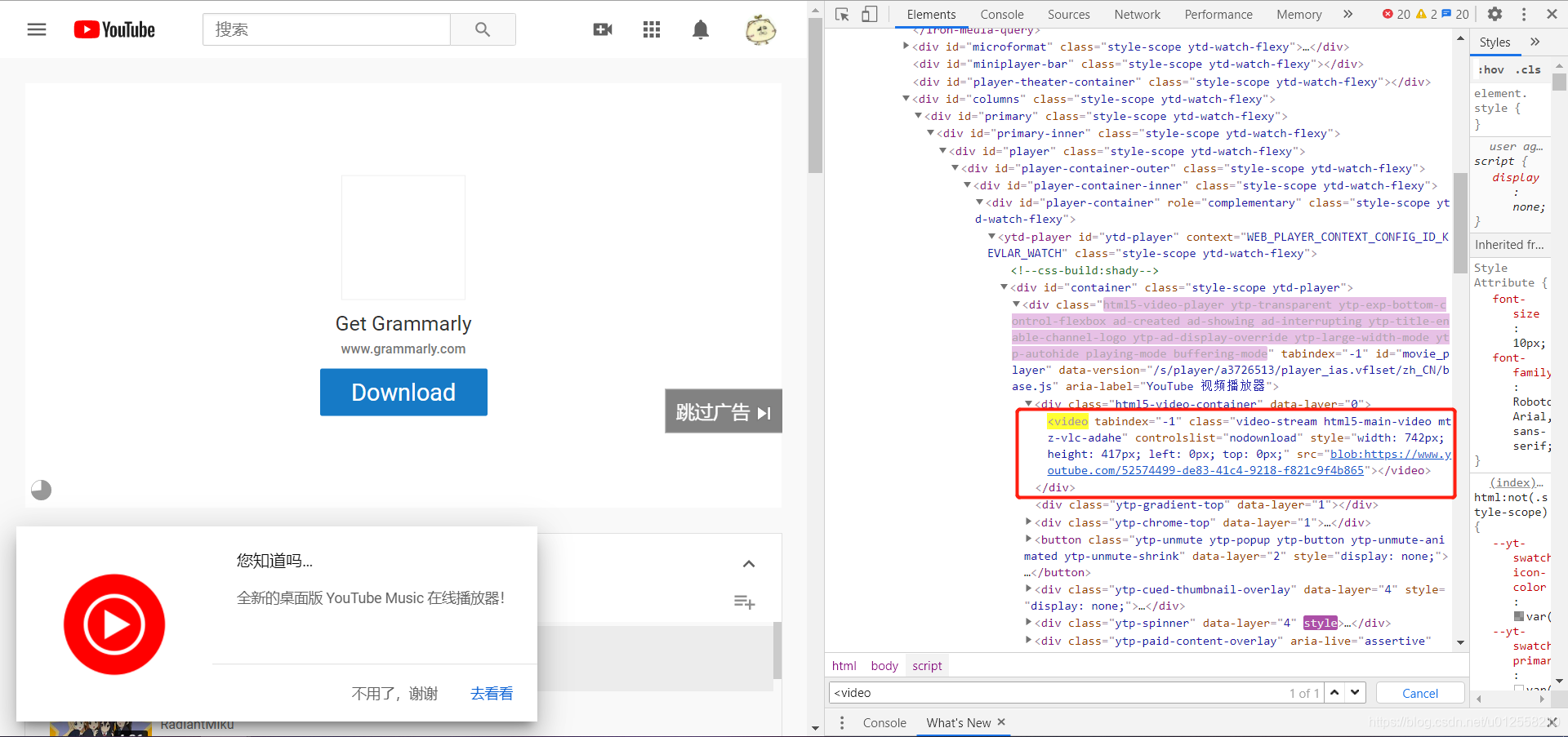Open the Network tab
The width and height of the screenshot is (1568, 737).
1137,15
